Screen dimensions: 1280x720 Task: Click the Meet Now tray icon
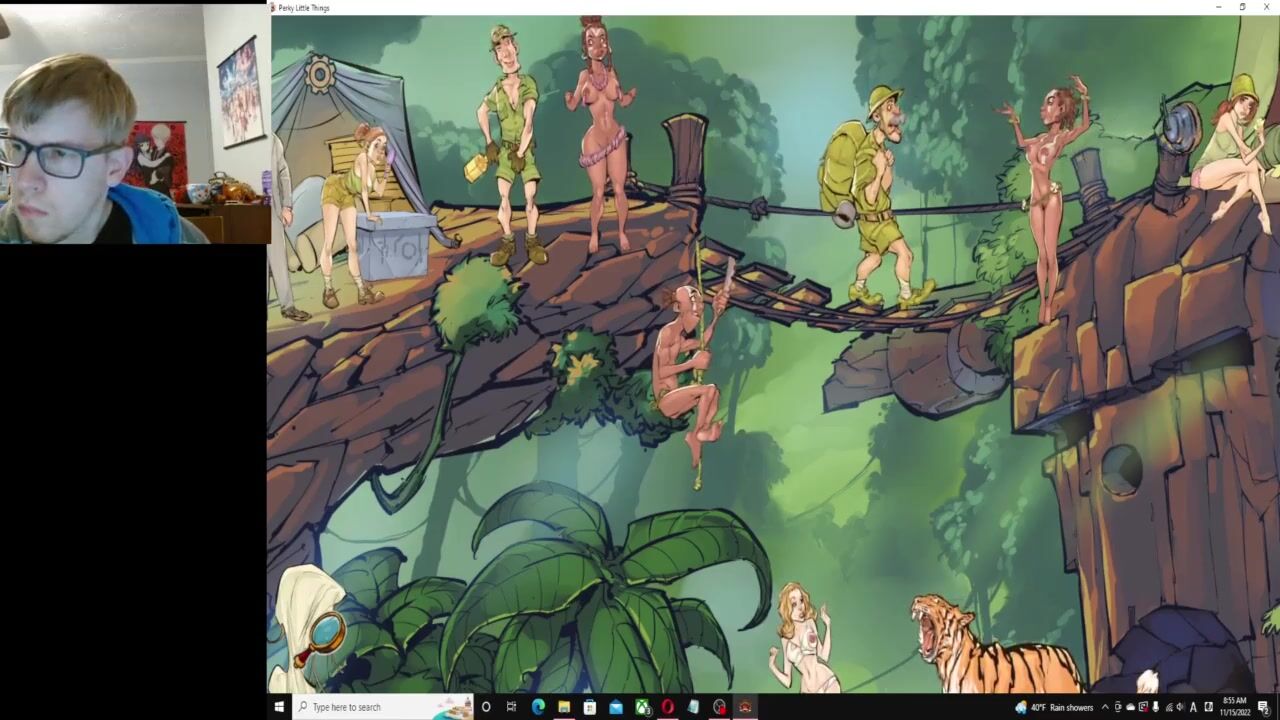click(1118, 707)
